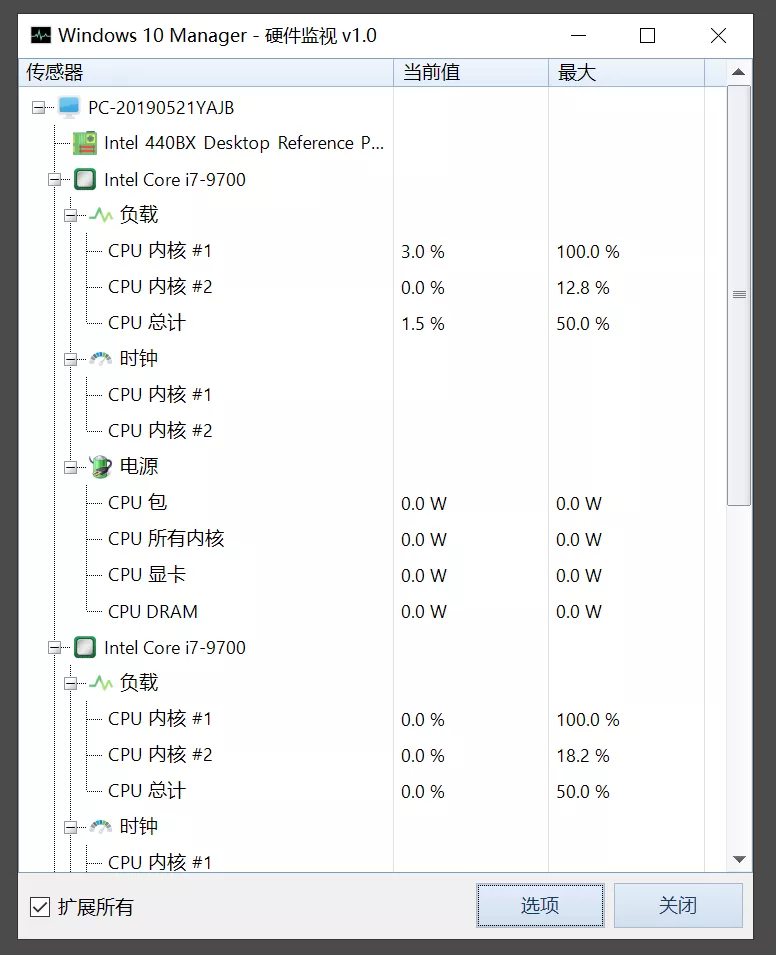Click the second Intel Core i7-9700 chip icon
The height and width of the screenshot is (955, 776).
click(85, 647)
